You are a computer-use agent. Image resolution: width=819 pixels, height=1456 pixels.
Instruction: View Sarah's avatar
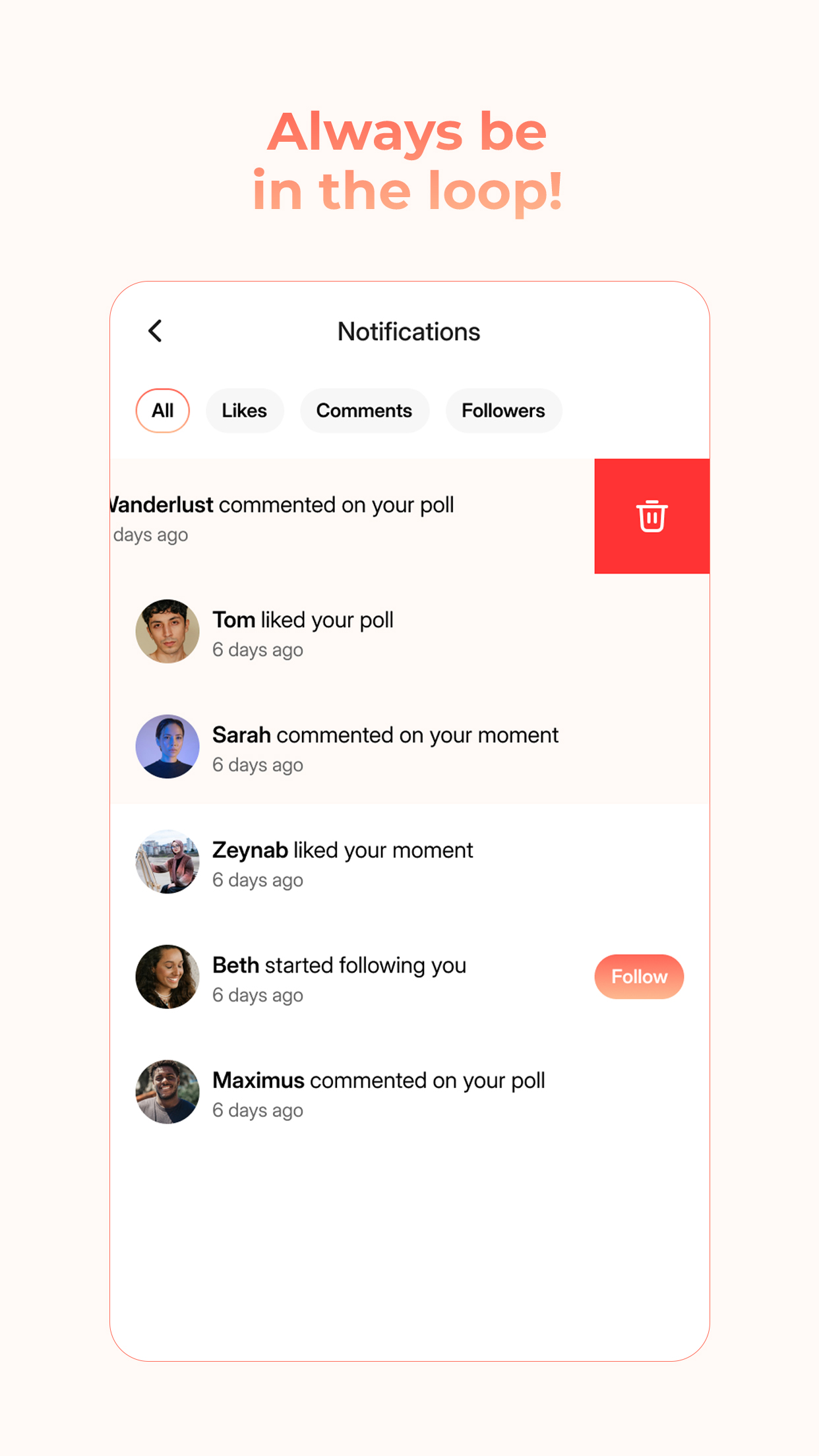pos(167,746)
